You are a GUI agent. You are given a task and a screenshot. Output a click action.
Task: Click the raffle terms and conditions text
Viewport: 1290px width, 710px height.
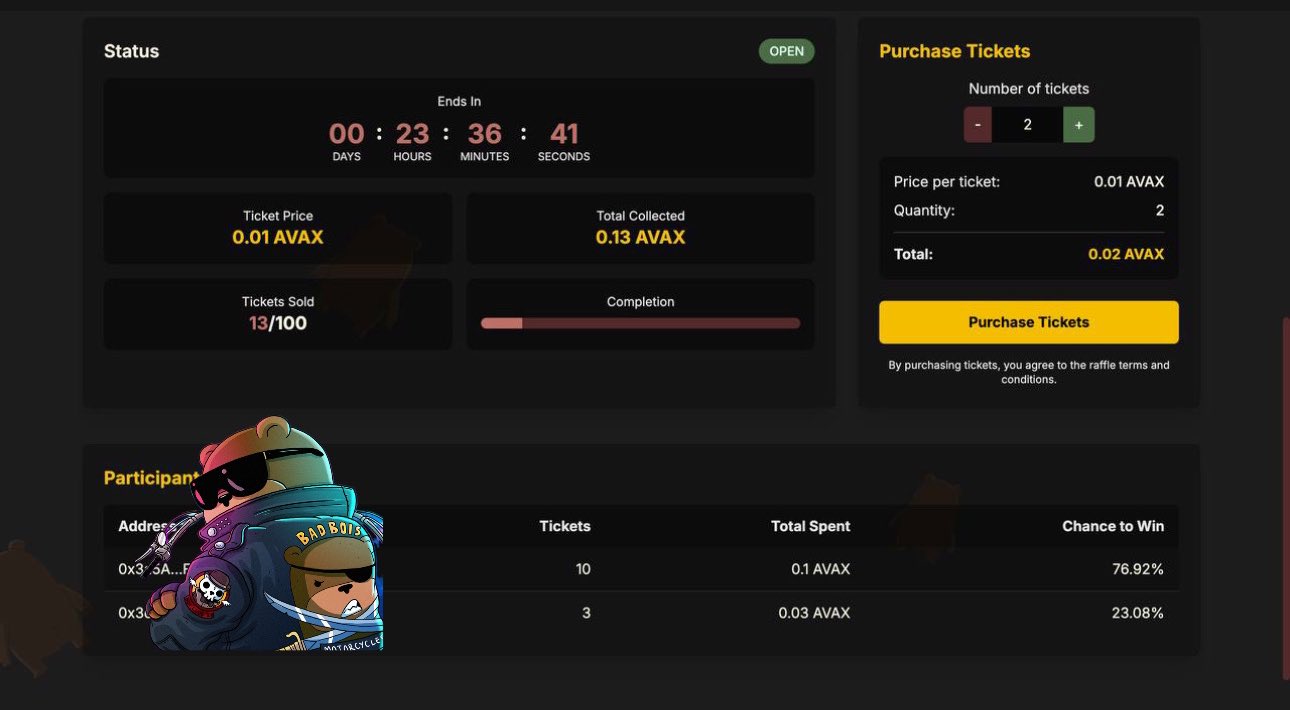coord(1028,372)
